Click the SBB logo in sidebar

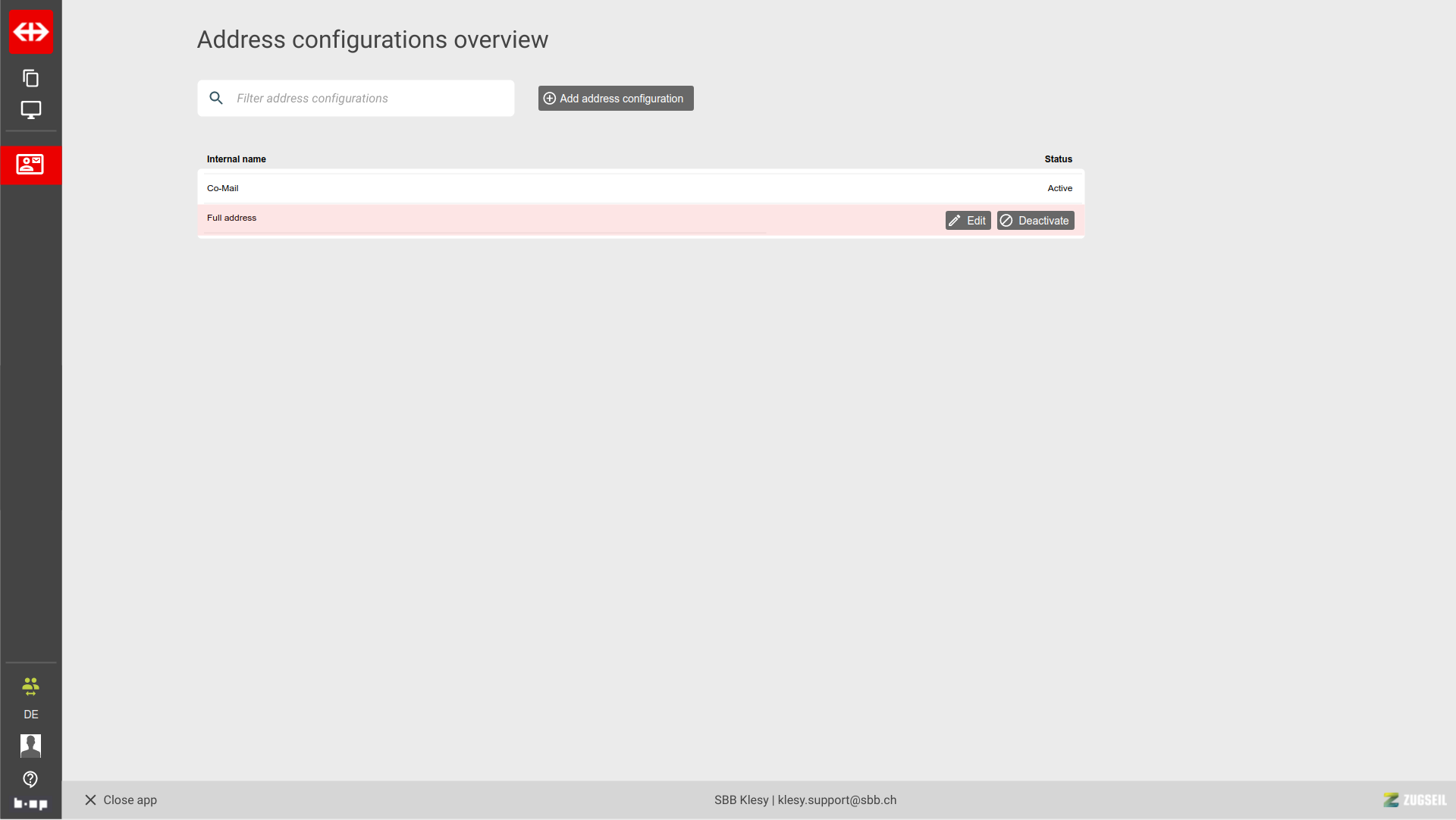click(31, 32)
